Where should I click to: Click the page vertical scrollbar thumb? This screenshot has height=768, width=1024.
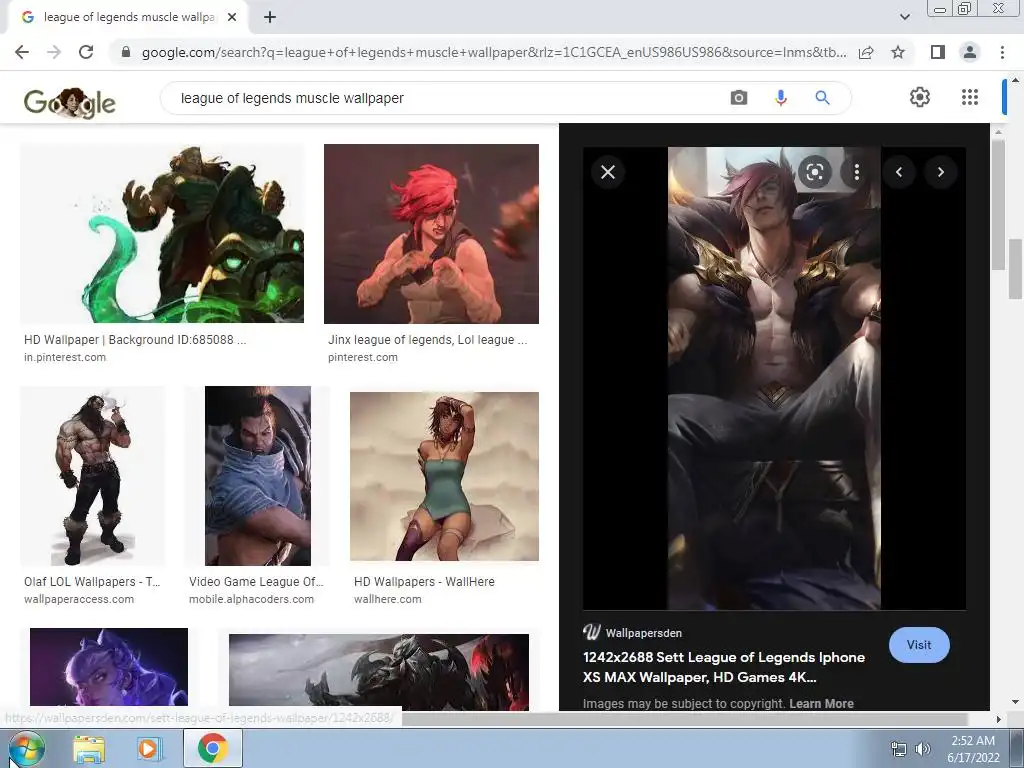[x=1015, y=268]
